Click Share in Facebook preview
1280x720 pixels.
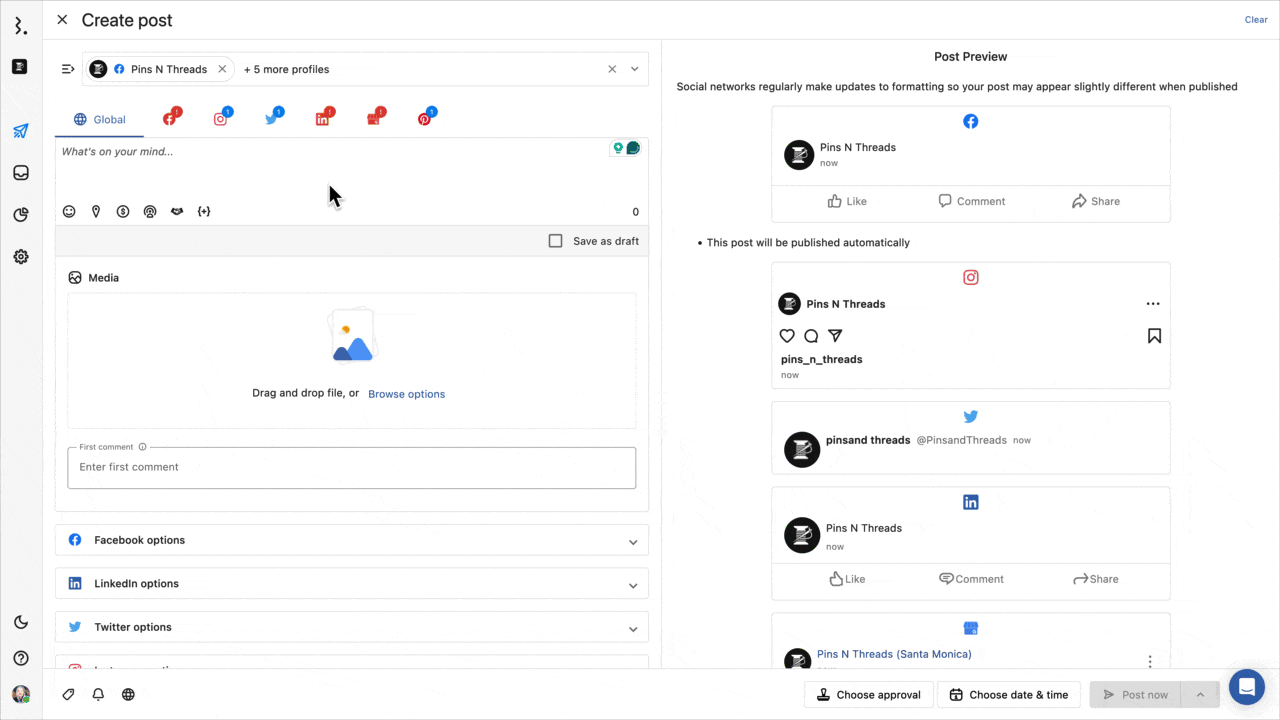[x=1095, y=201]
